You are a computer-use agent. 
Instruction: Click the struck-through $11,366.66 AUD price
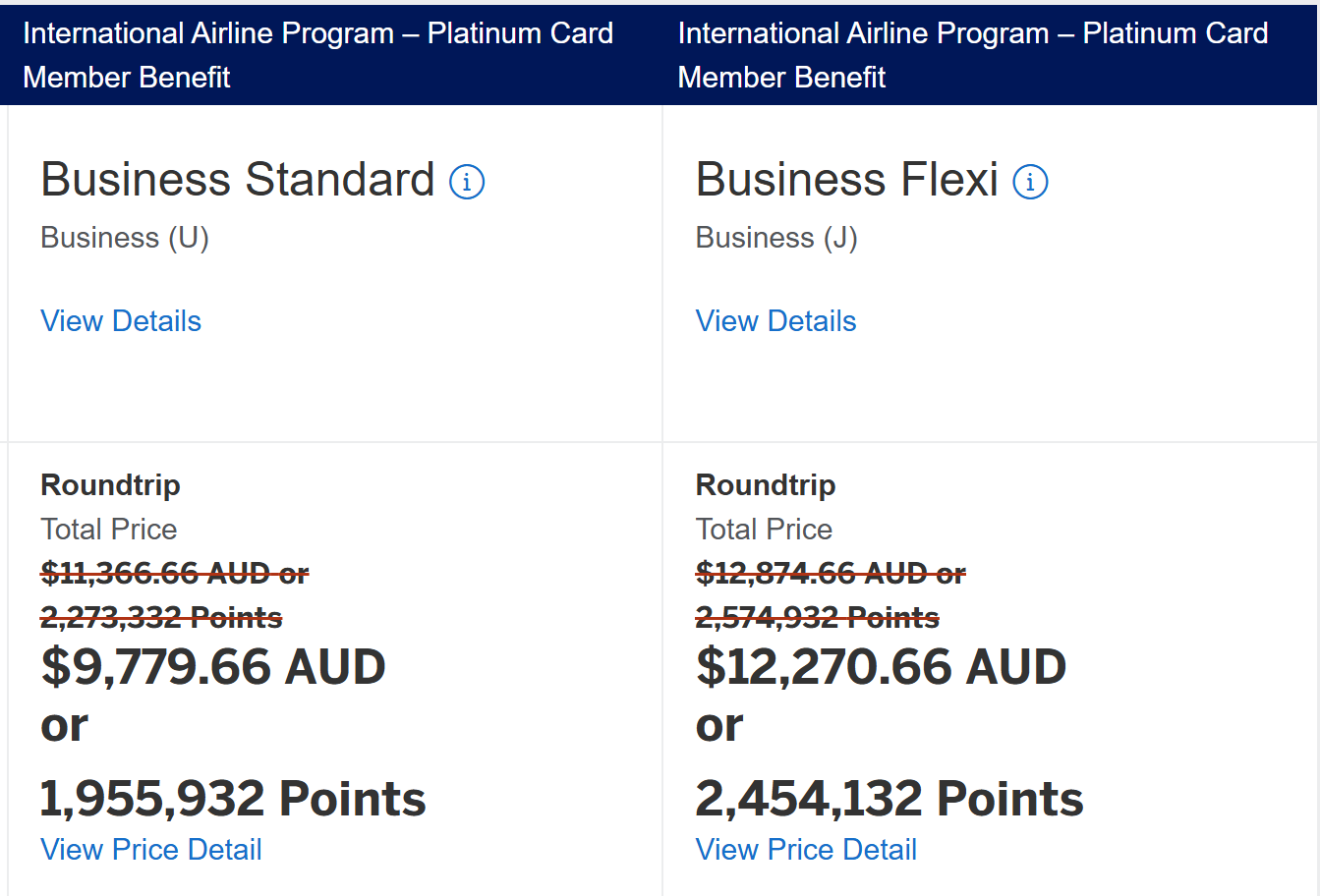174,573
